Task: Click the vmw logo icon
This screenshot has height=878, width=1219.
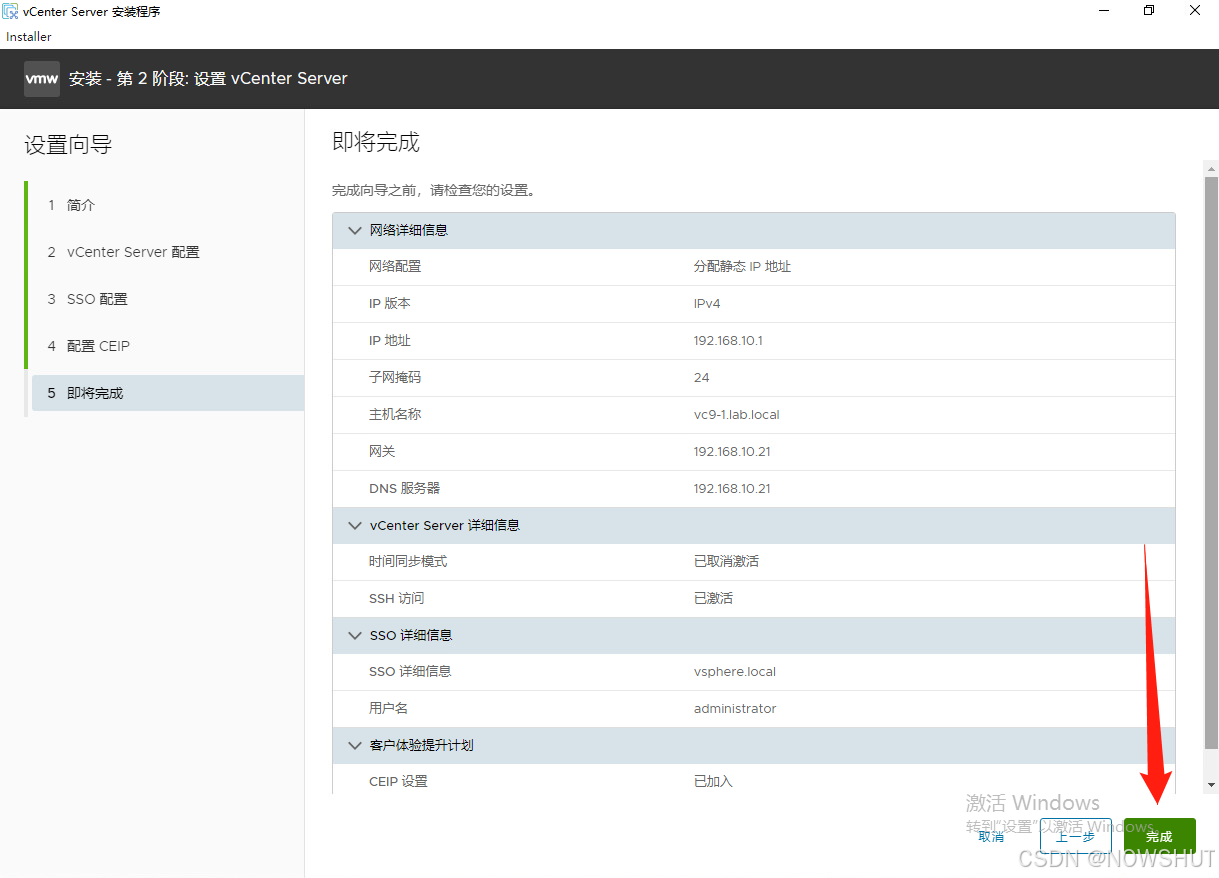Action: click(42, 78)
